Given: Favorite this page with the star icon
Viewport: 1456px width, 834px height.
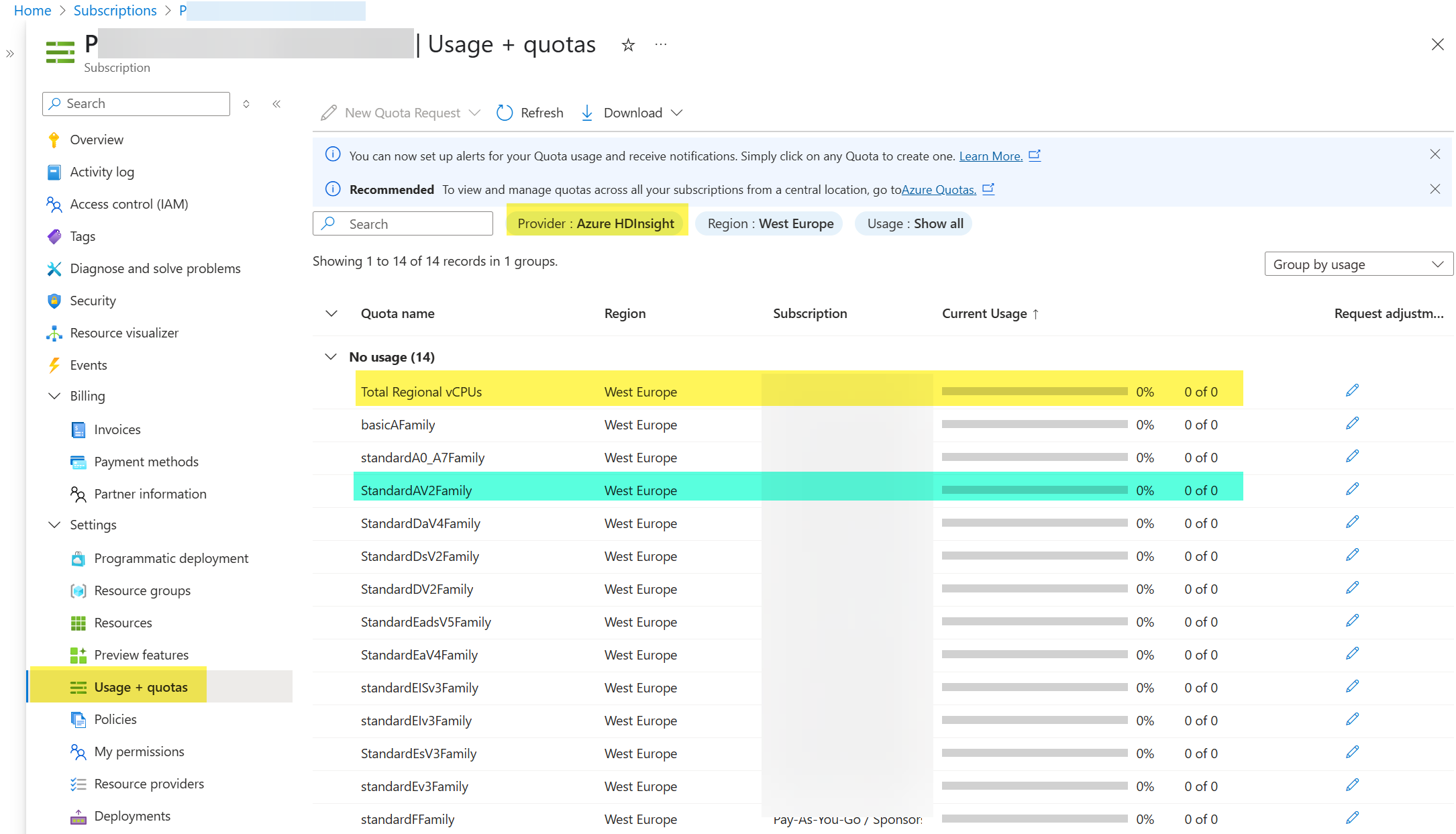Looking at the screenshot, I should pos(628,45).
